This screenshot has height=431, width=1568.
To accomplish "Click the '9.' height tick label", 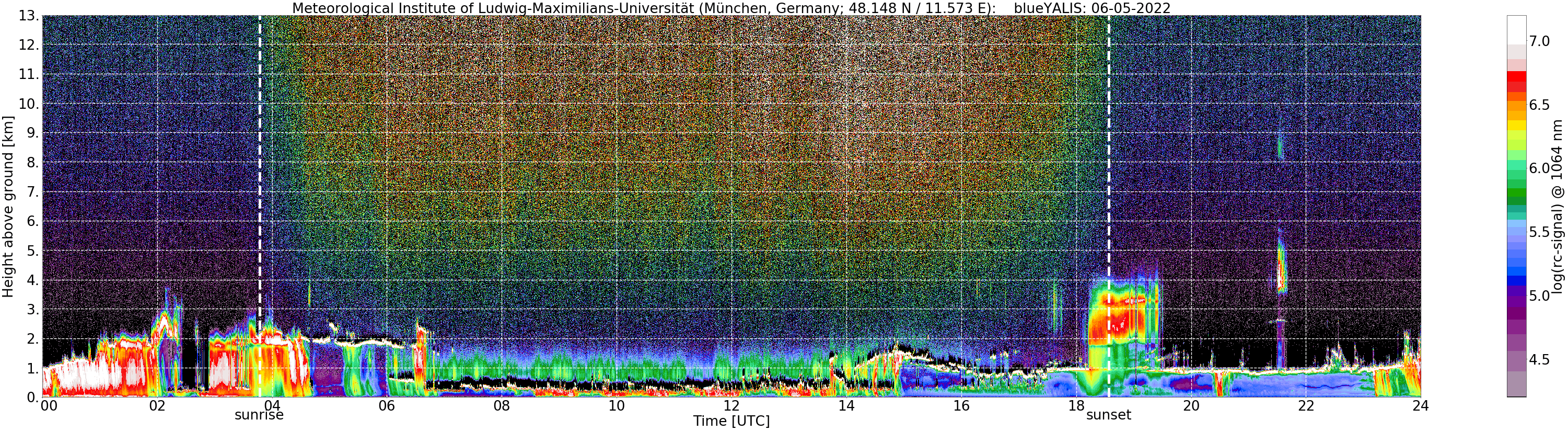I will point(33,133).
